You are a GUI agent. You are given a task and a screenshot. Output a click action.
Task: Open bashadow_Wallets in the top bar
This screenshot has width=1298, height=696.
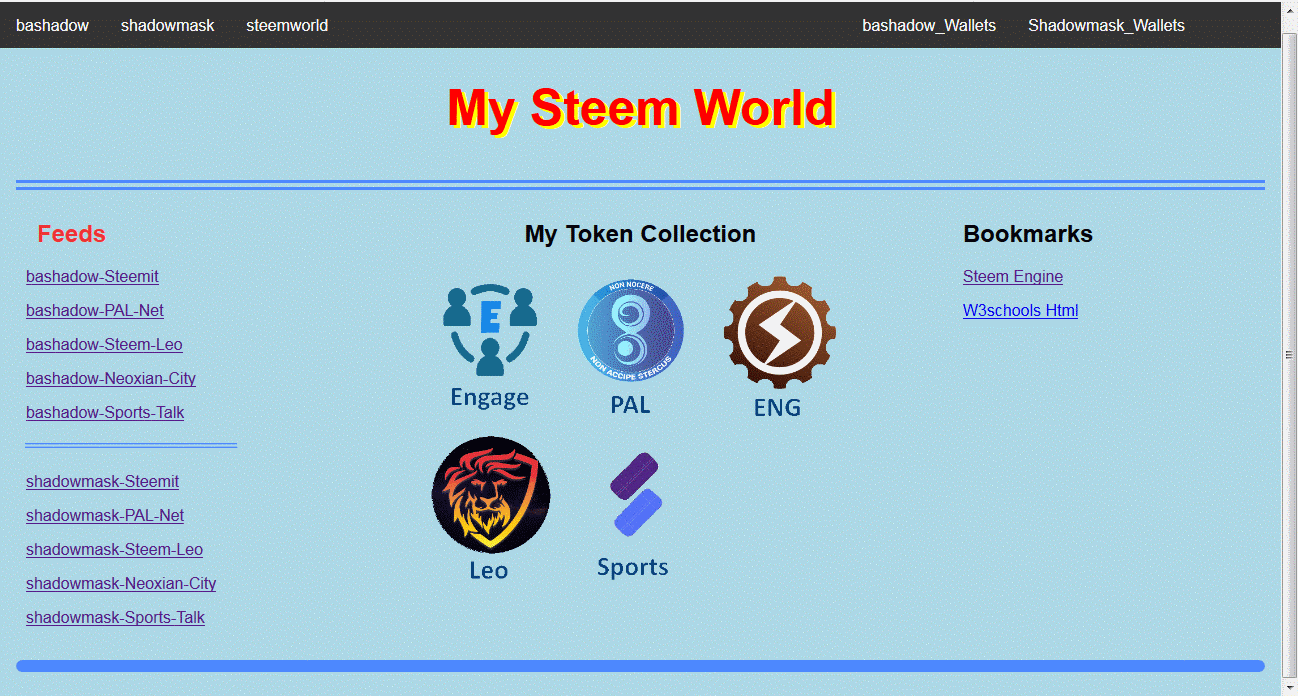click(x=929, y=25)
